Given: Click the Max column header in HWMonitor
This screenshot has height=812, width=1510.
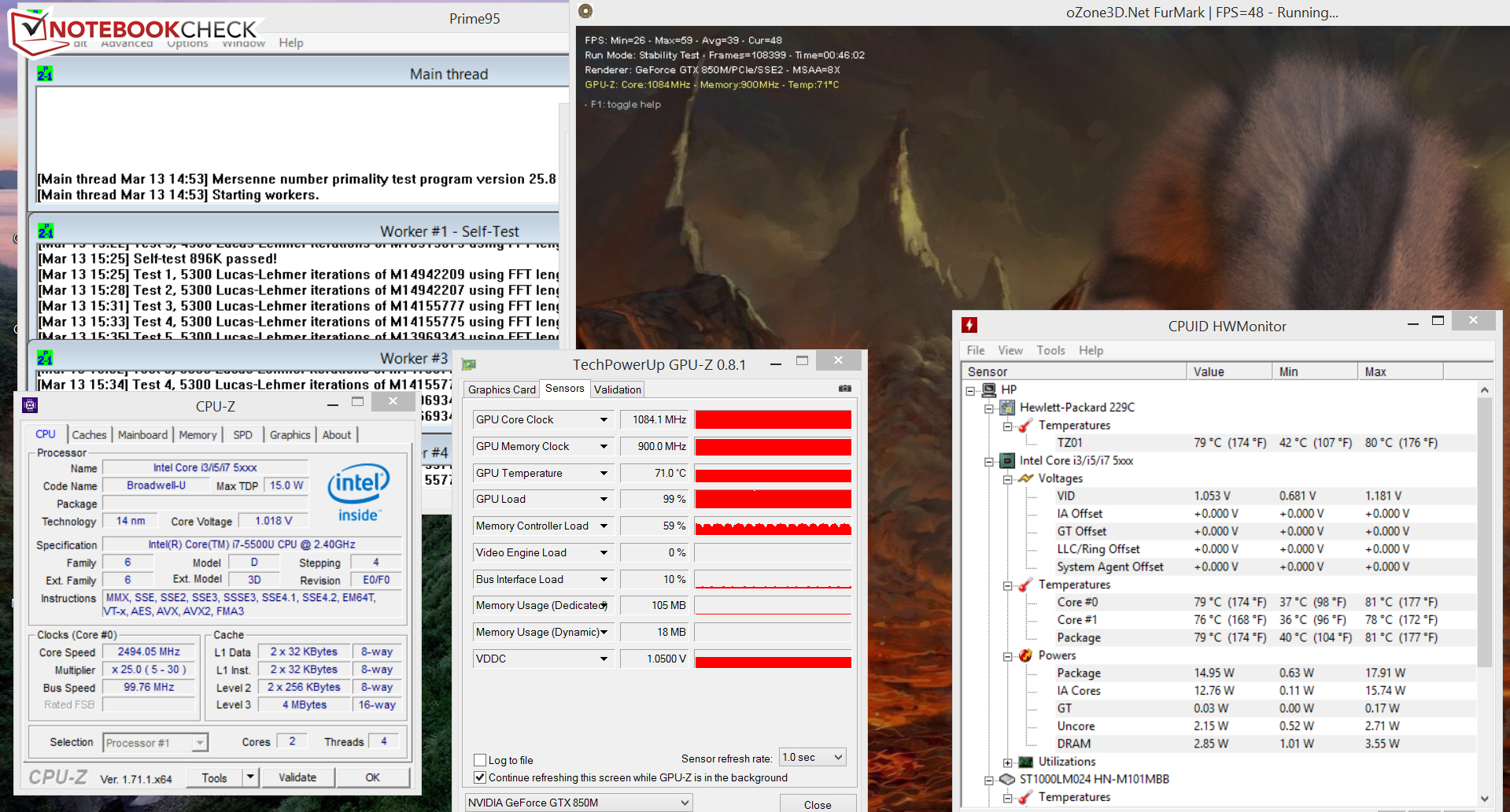Looking at the screenshot, I should [x=1400, y=371].
